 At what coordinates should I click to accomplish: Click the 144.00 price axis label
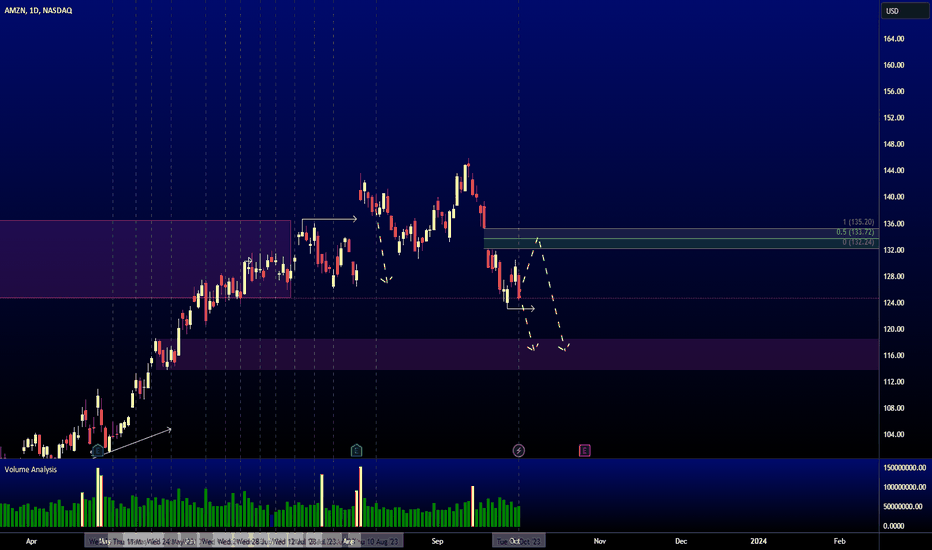(893, 170)
